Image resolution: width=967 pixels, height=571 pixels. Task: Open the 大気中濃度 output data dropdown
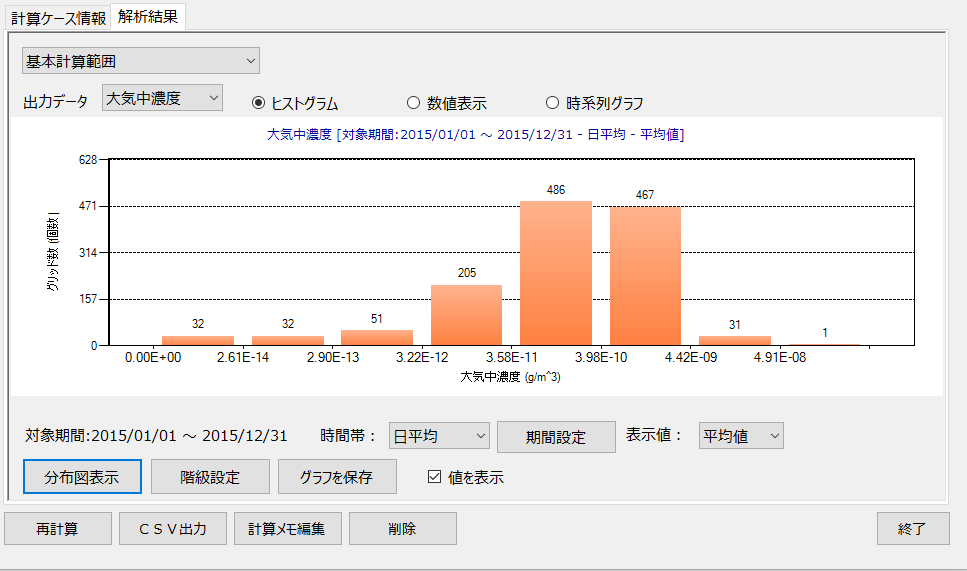[x=162, y=98]
